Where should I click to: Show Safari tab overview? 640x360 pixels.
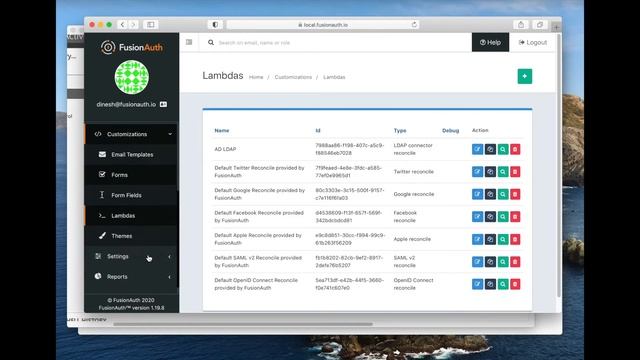pyautogui.click(x=540, y=25)
